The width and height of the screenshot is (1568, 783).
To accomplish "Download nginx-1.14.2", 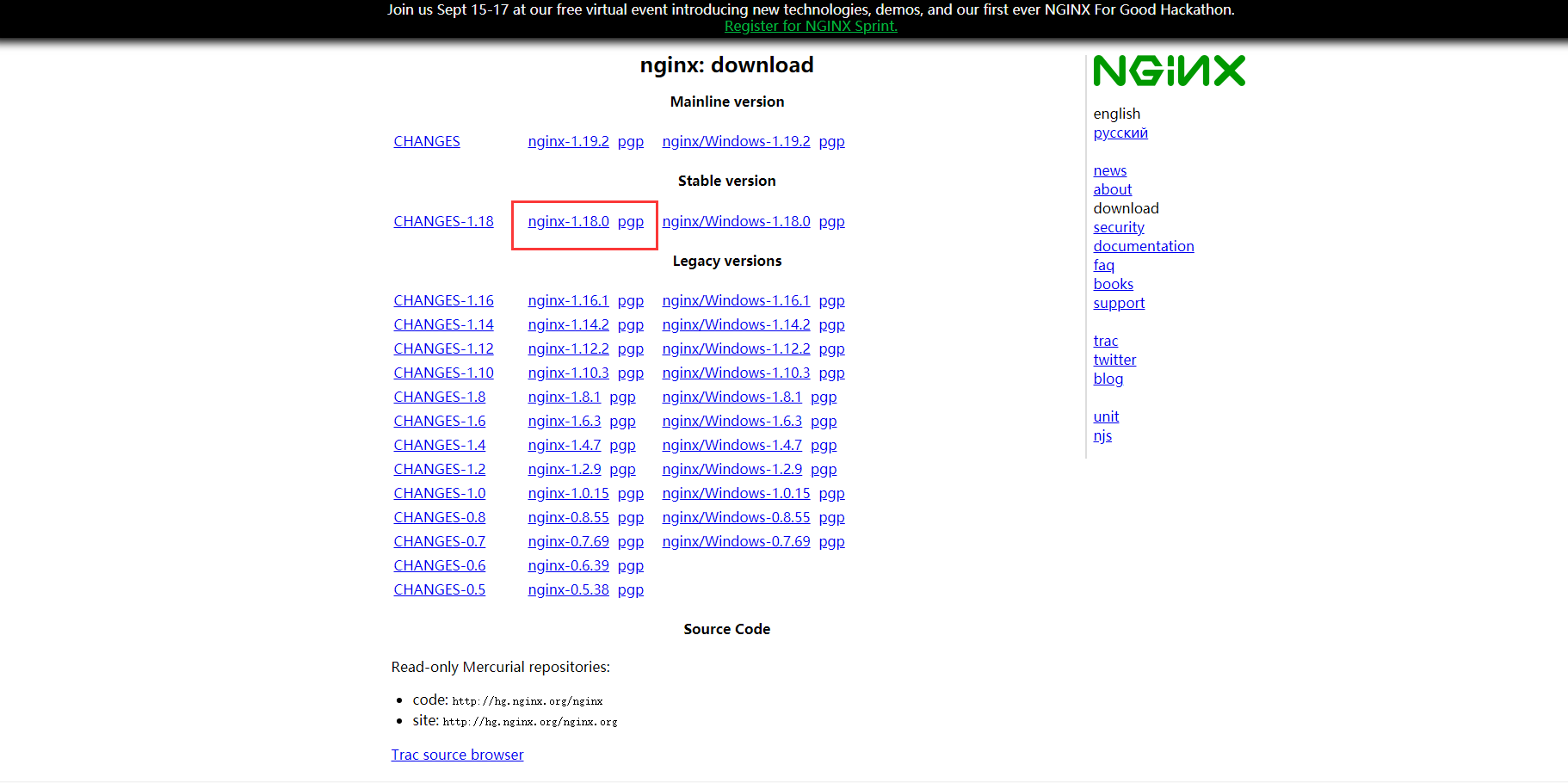I will point(568,324).
